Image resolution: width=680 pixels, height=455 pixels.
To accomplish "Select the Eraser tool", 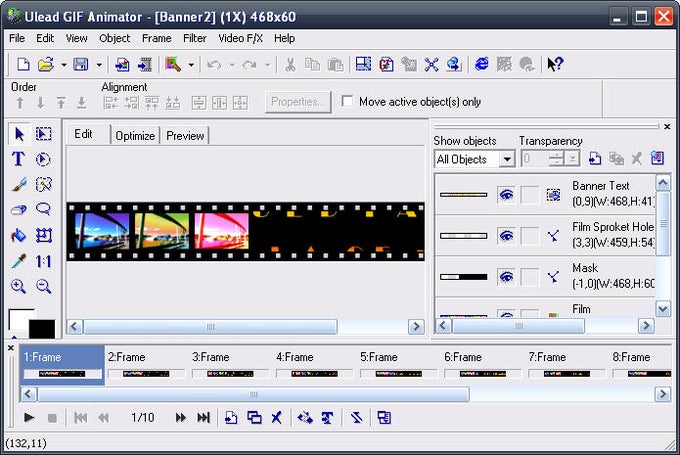I will coord(19,210).
